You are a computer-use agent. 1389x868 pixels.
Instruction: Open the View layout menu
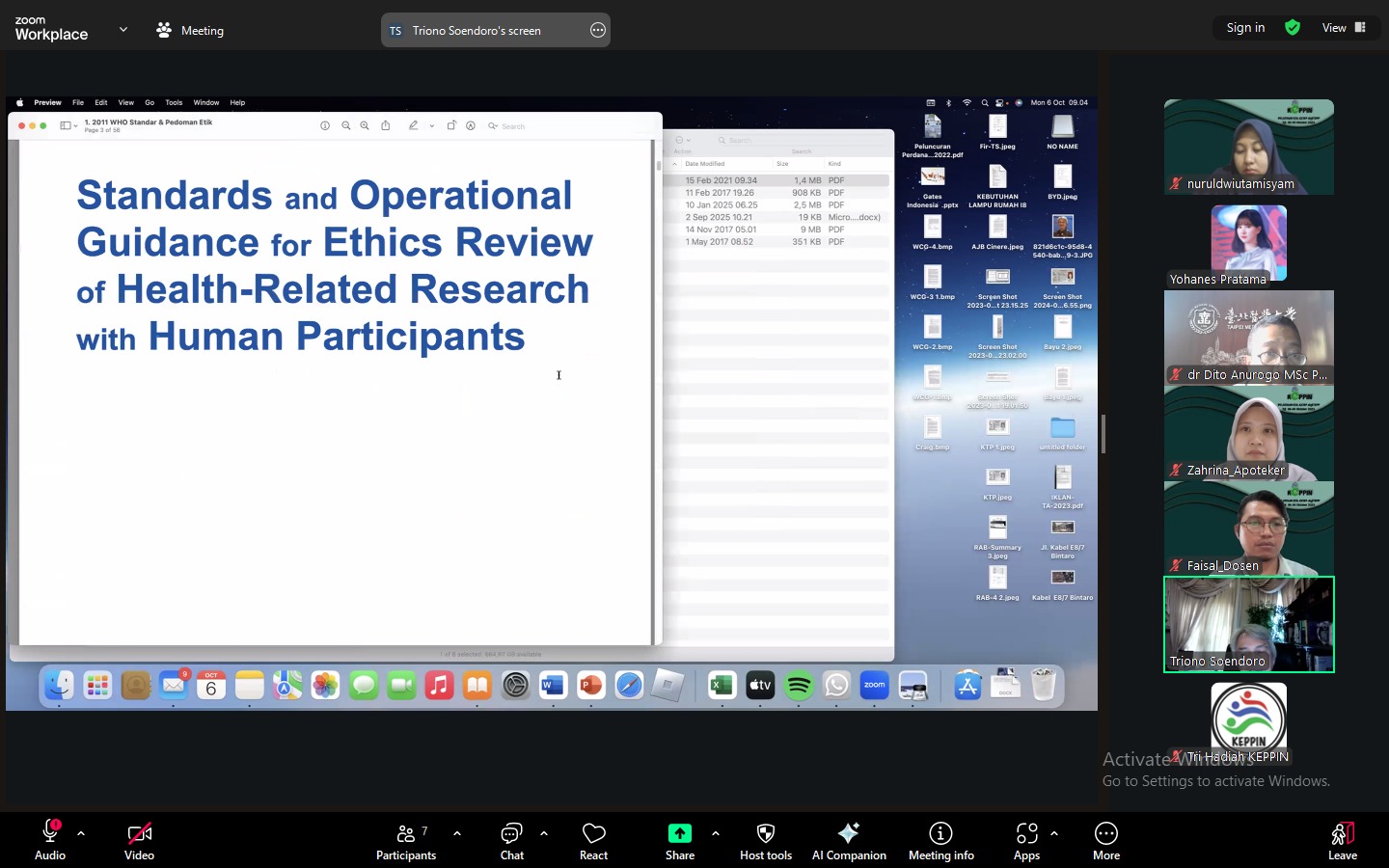click(x=1344, y=28)
